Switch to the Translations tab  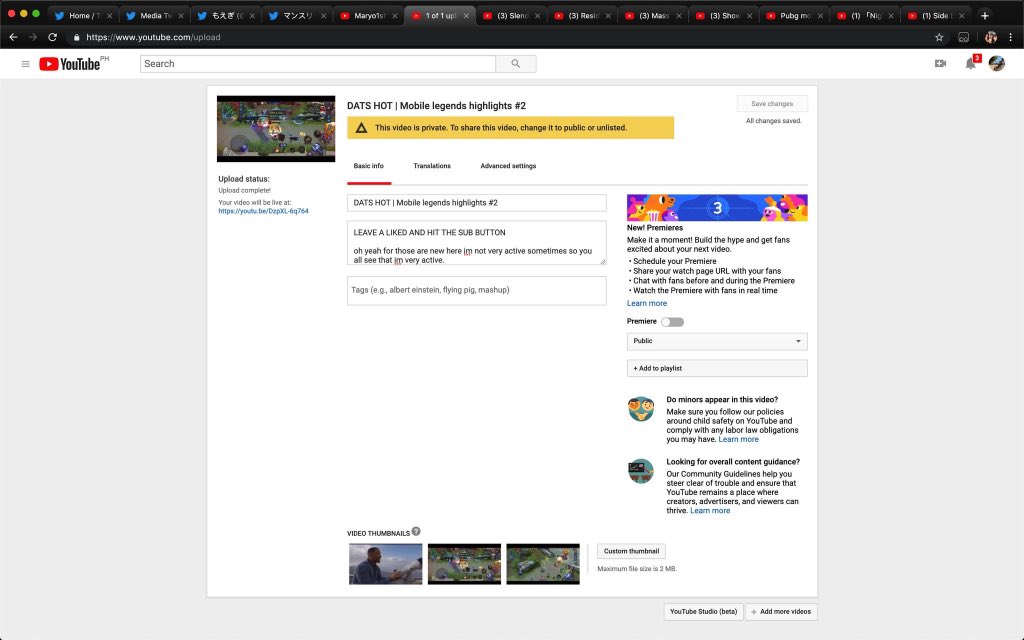432,166
